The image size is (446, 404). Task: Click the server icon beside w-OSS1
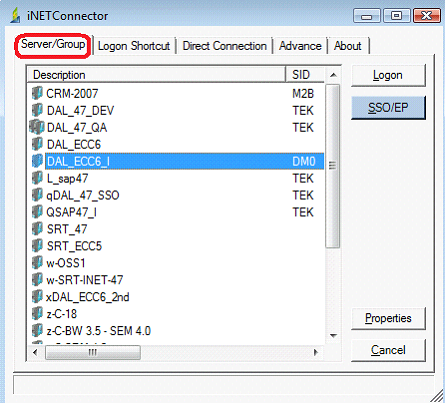click(37, 263)
